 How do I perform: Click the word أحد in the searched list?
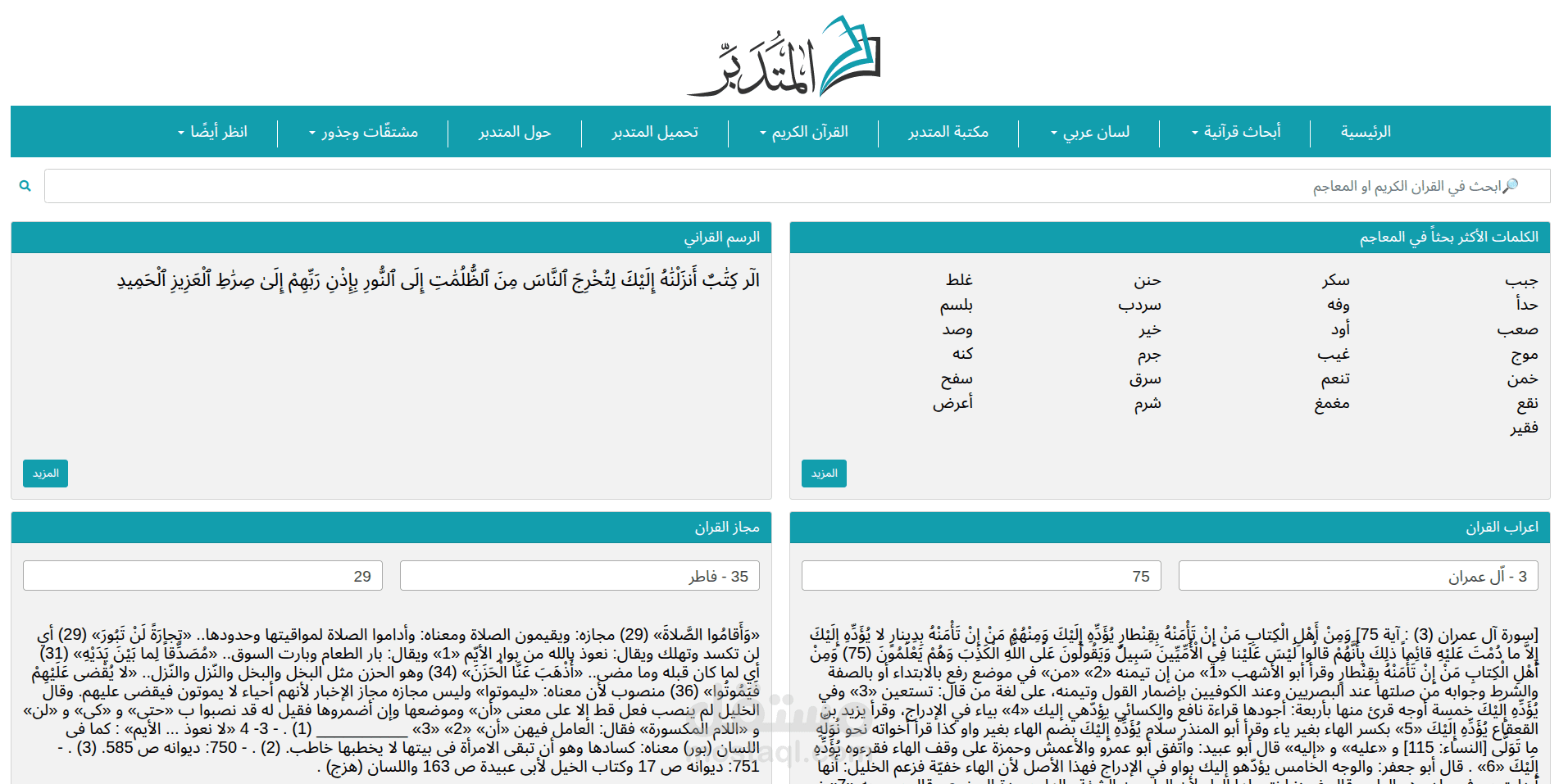coord(1527,305)
